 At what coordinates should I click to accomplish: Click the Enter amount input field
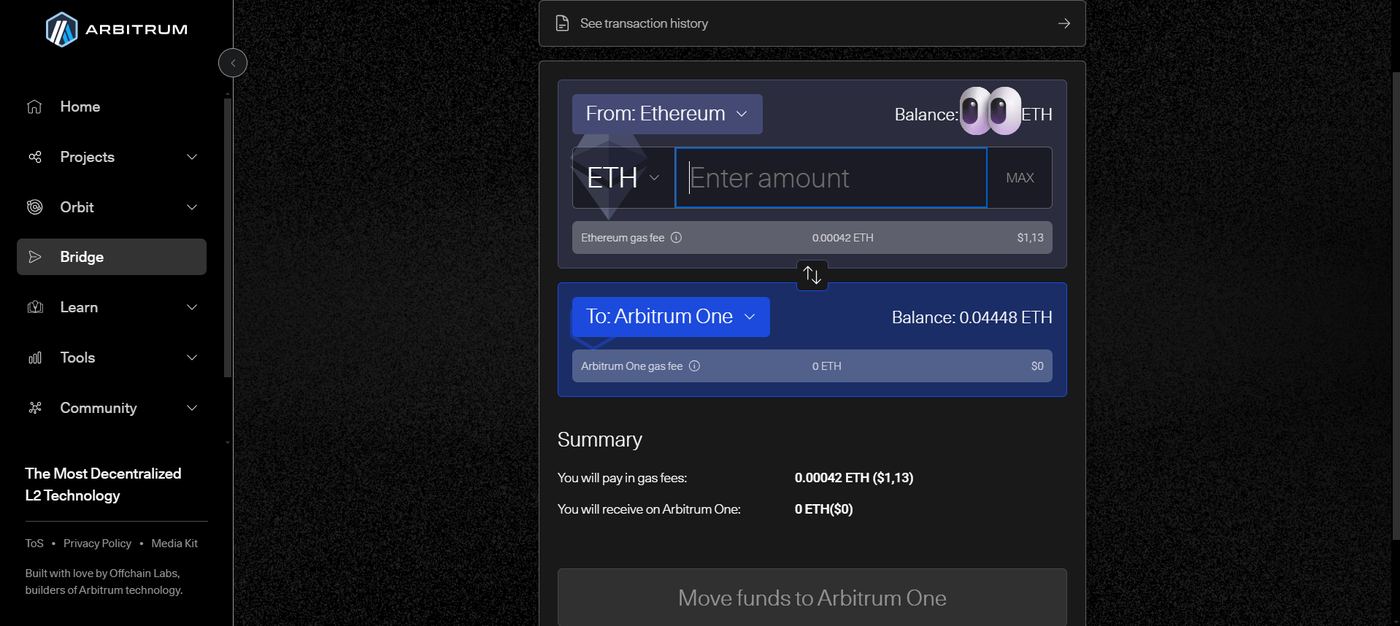tap(831, 178)
